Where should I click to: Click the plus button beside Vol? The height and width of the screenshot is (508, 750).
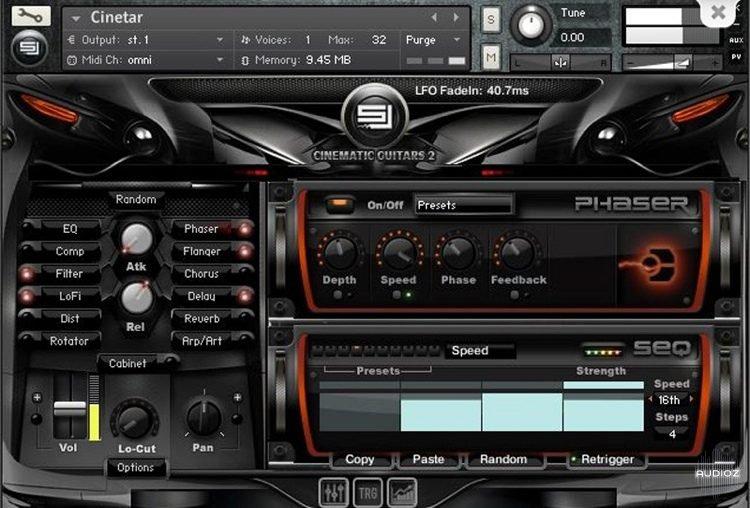pos(36,398)
